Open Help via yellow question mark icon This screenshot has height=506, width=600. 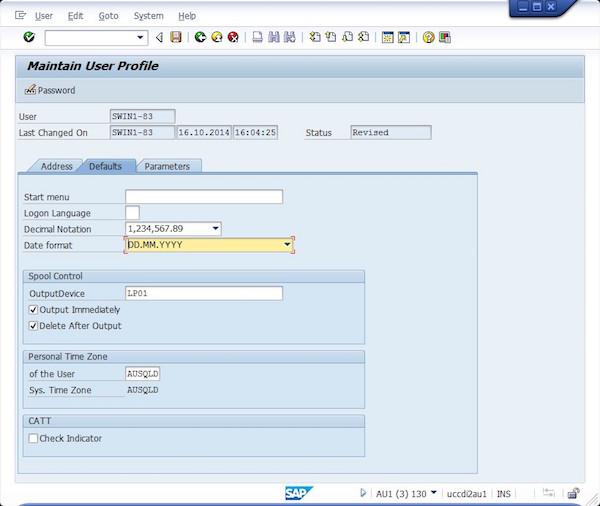click(x=429, y=37)
